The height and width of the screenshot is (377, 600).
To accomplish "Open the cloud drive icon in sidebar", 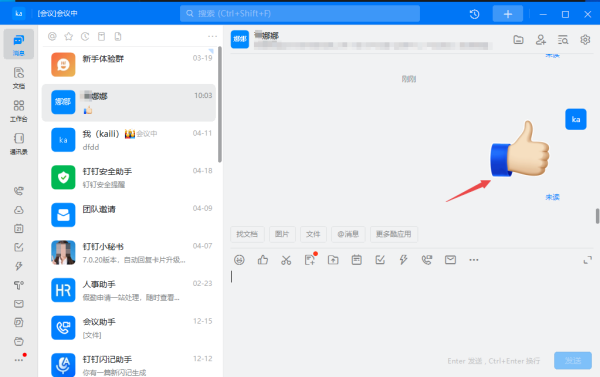I will [19, 210].
